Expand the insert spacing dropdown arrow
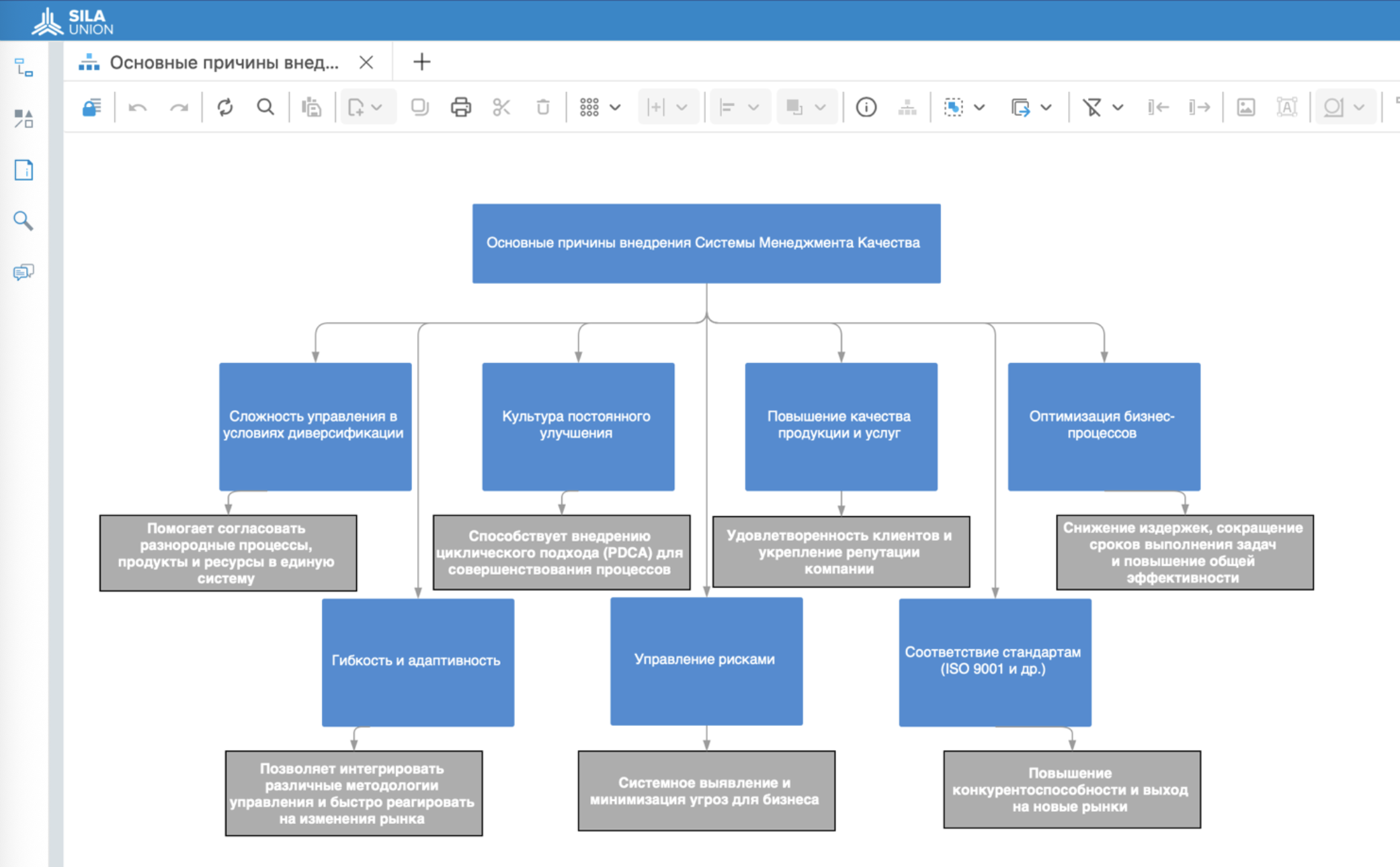This screenshot has height=867, width=1400. (682, 108)
